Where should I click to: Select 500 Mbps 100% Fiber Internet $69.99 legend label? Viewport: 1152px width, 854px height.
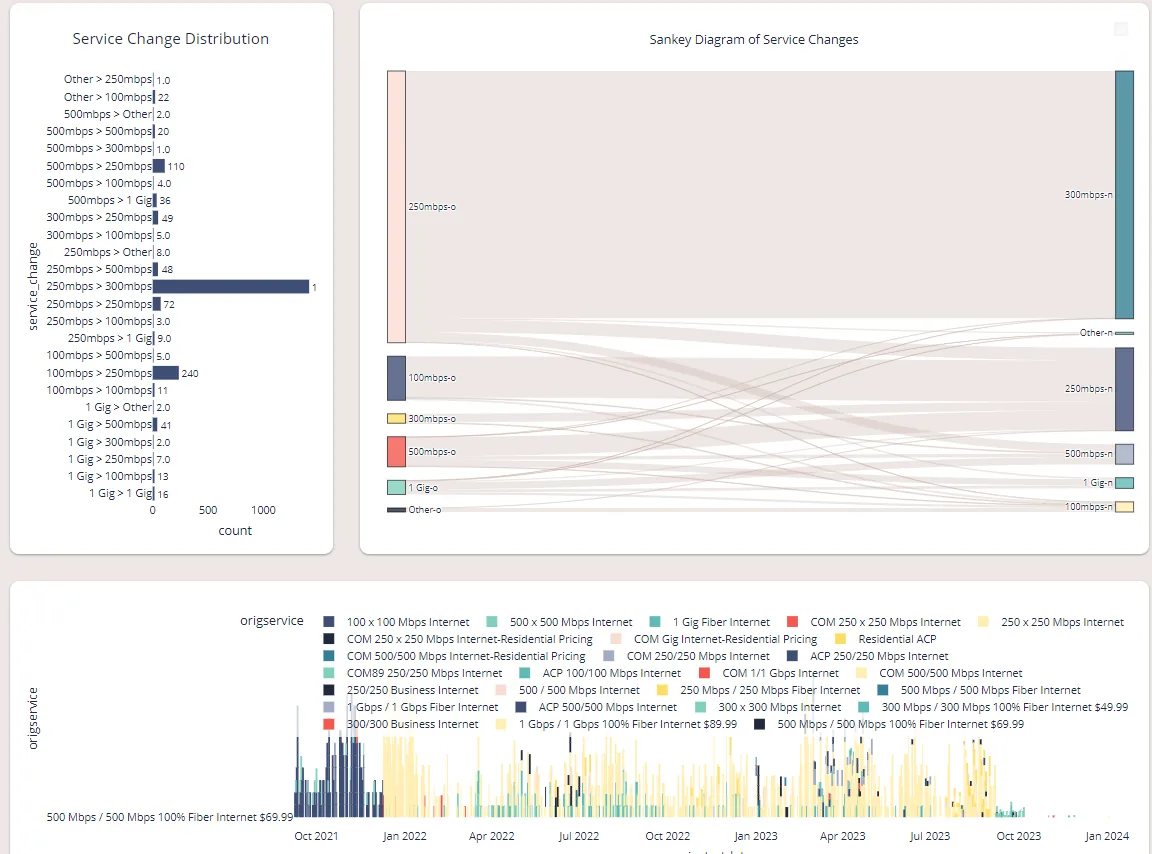900,723
